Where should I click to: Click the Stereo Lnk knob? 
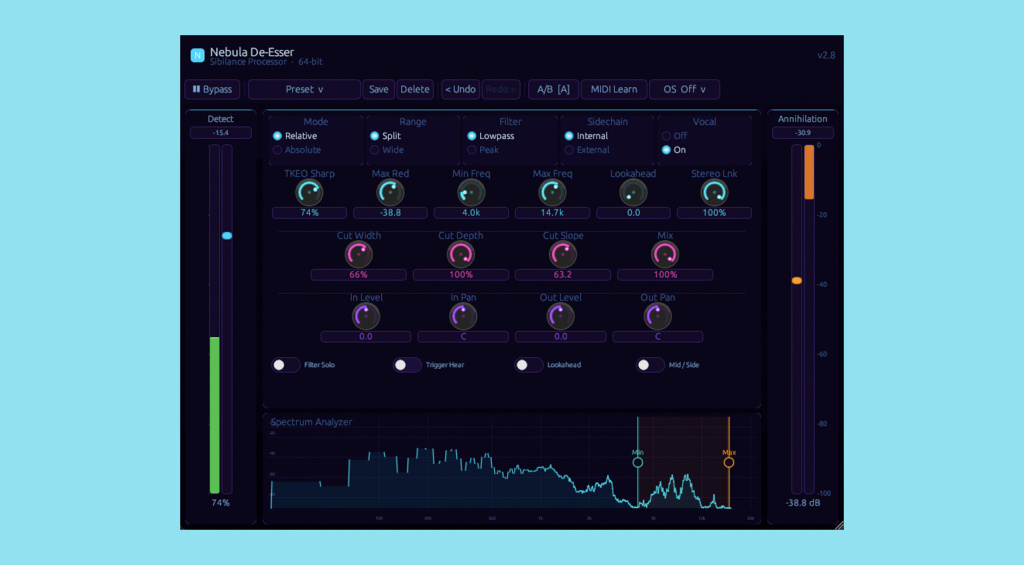(714, 193)
